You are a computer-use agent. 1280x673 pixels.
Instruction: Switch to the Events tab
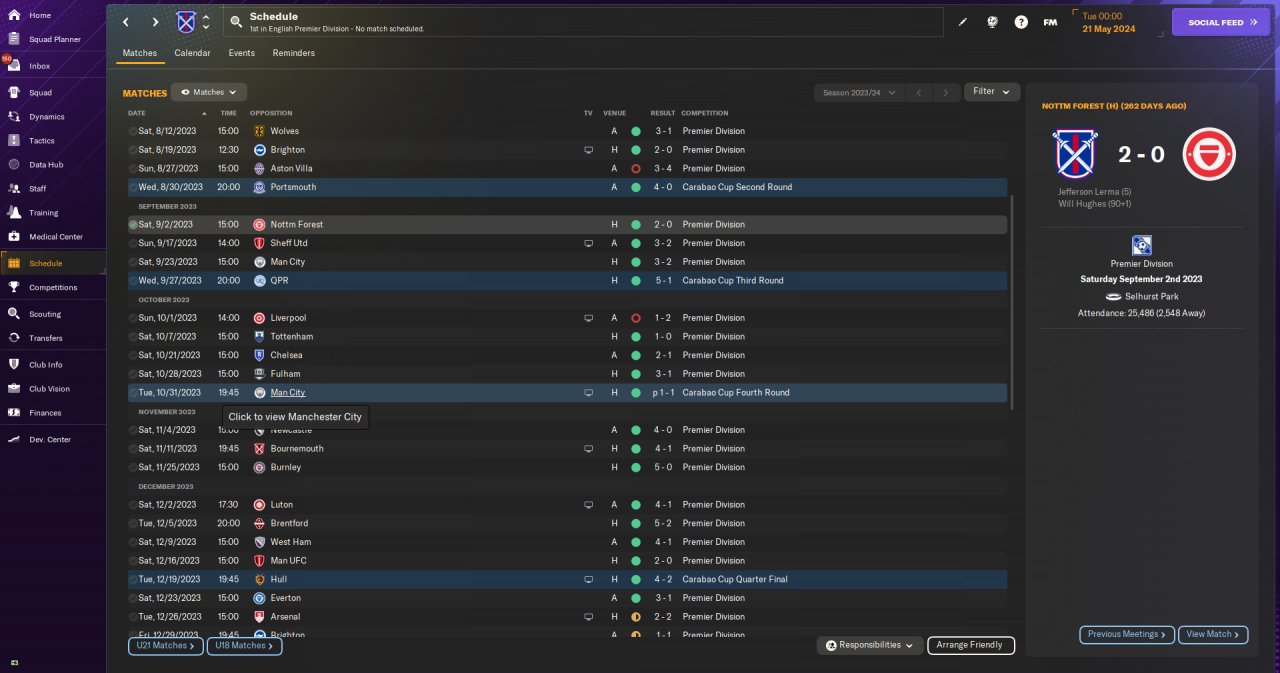click(x=241, y=53)
